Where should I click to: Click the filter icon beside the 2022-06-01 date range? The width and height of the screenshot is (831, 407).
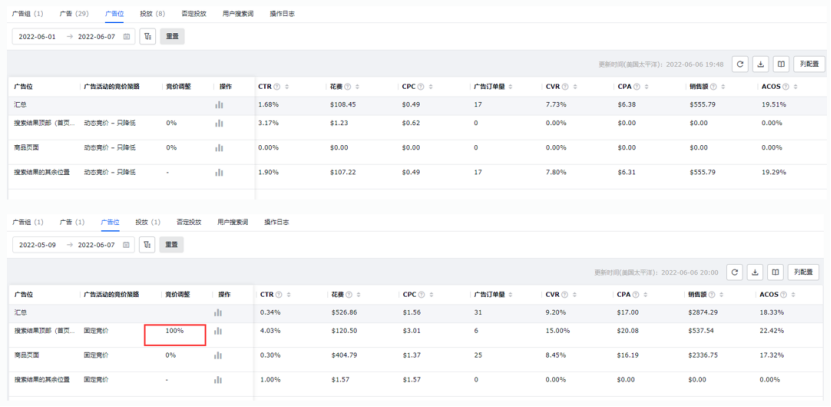(148, 37)
